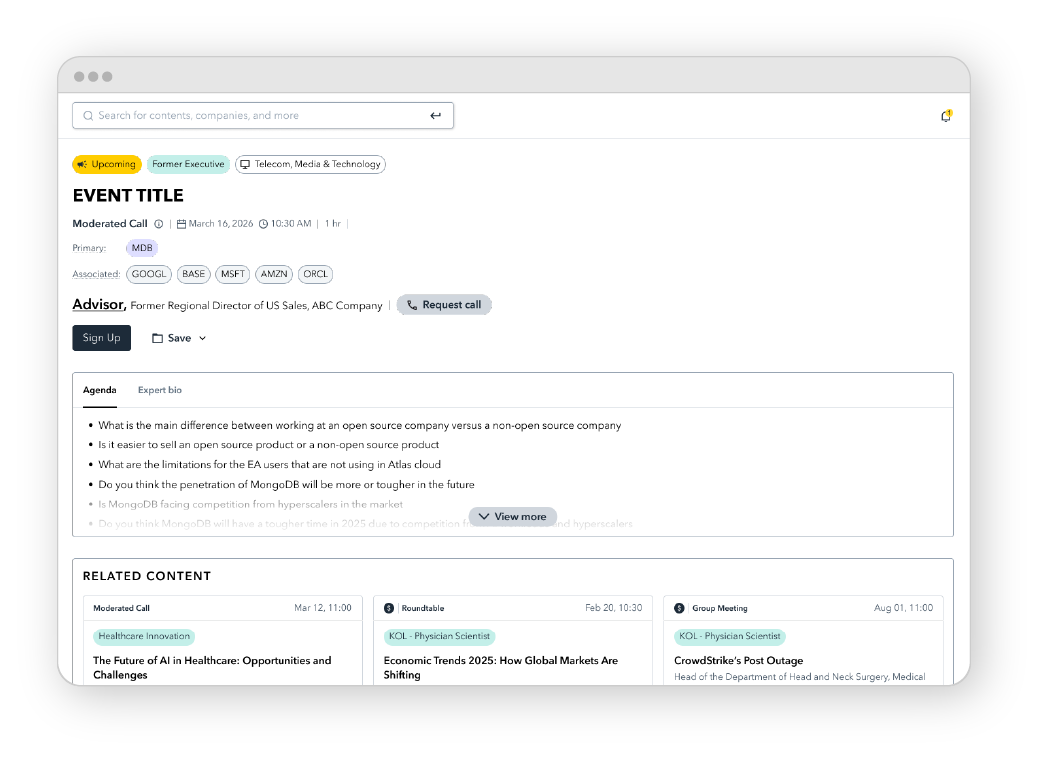Click 'Moderated Call' label in event details
The height and width of the screenshot is (759, 1044).
110,224
